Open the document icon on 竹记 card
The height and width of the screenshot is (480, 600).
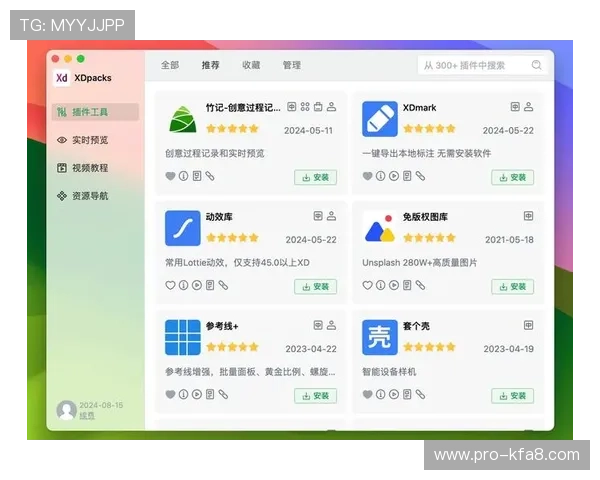(x=197, y=176)
